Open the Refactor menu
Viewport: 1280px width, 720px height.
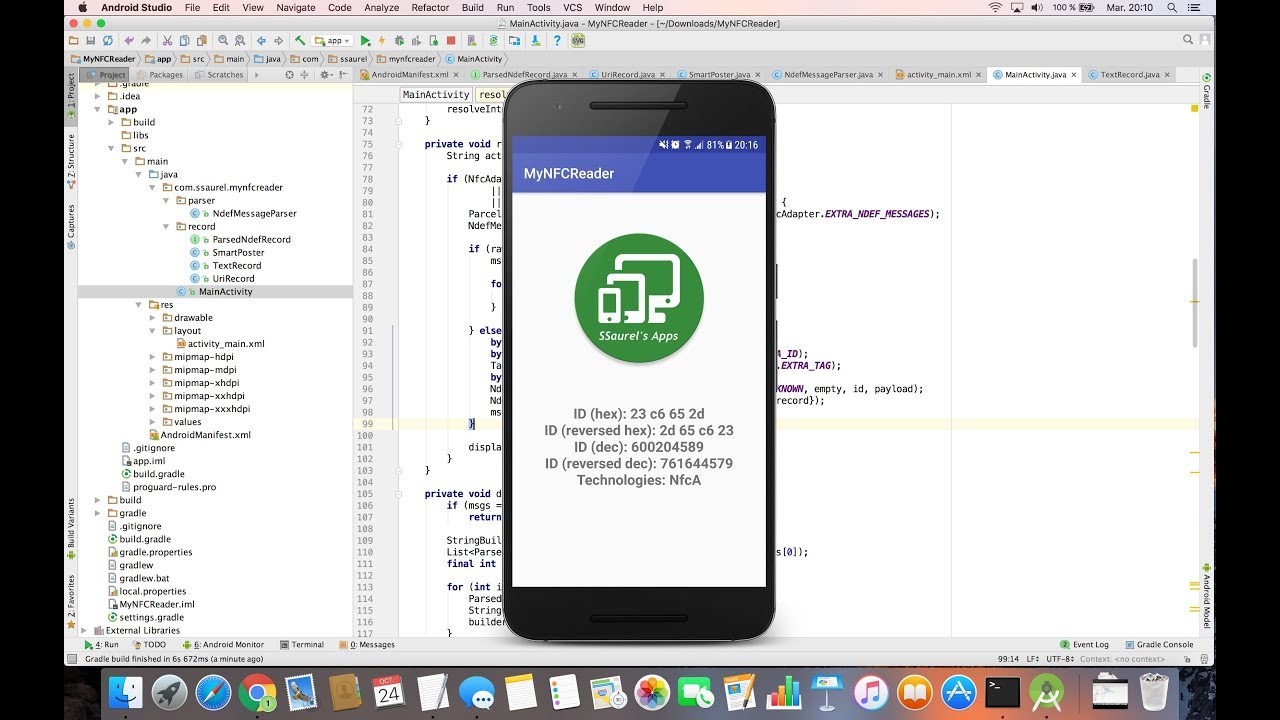(x=430, y=7)
